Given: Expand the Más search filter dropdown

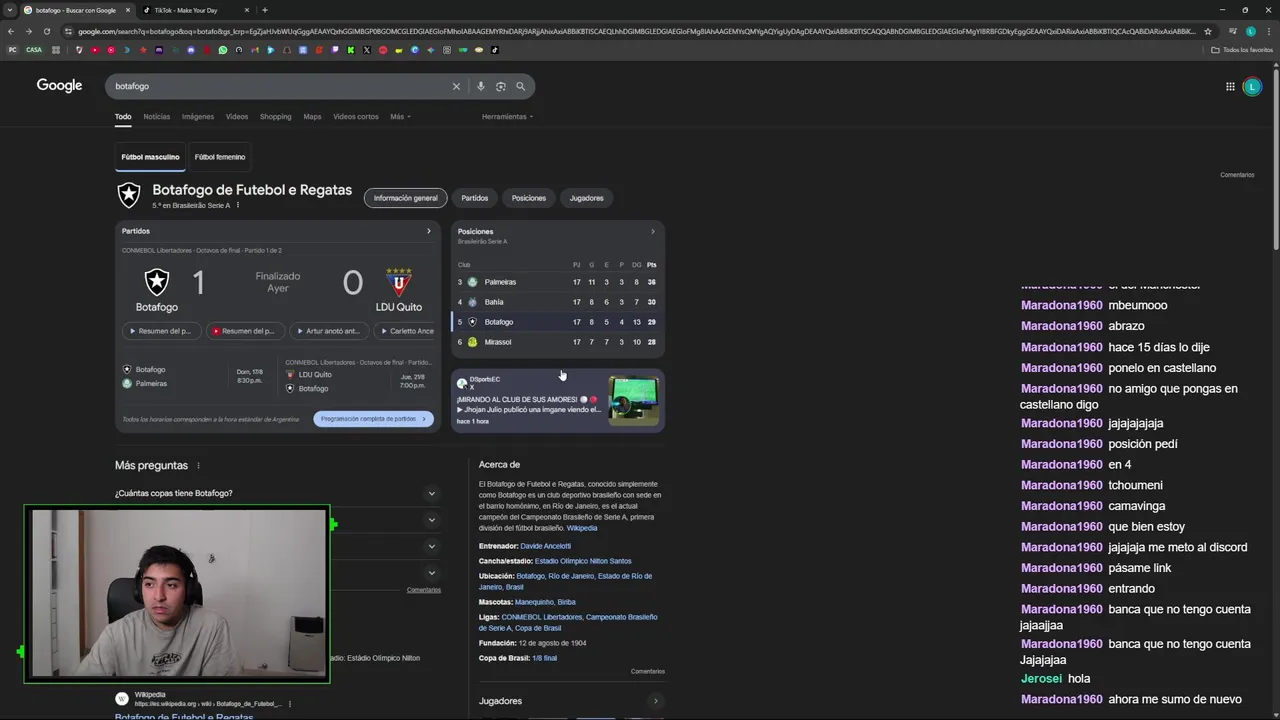Looking at the screenshot, I should click(400, 117).
